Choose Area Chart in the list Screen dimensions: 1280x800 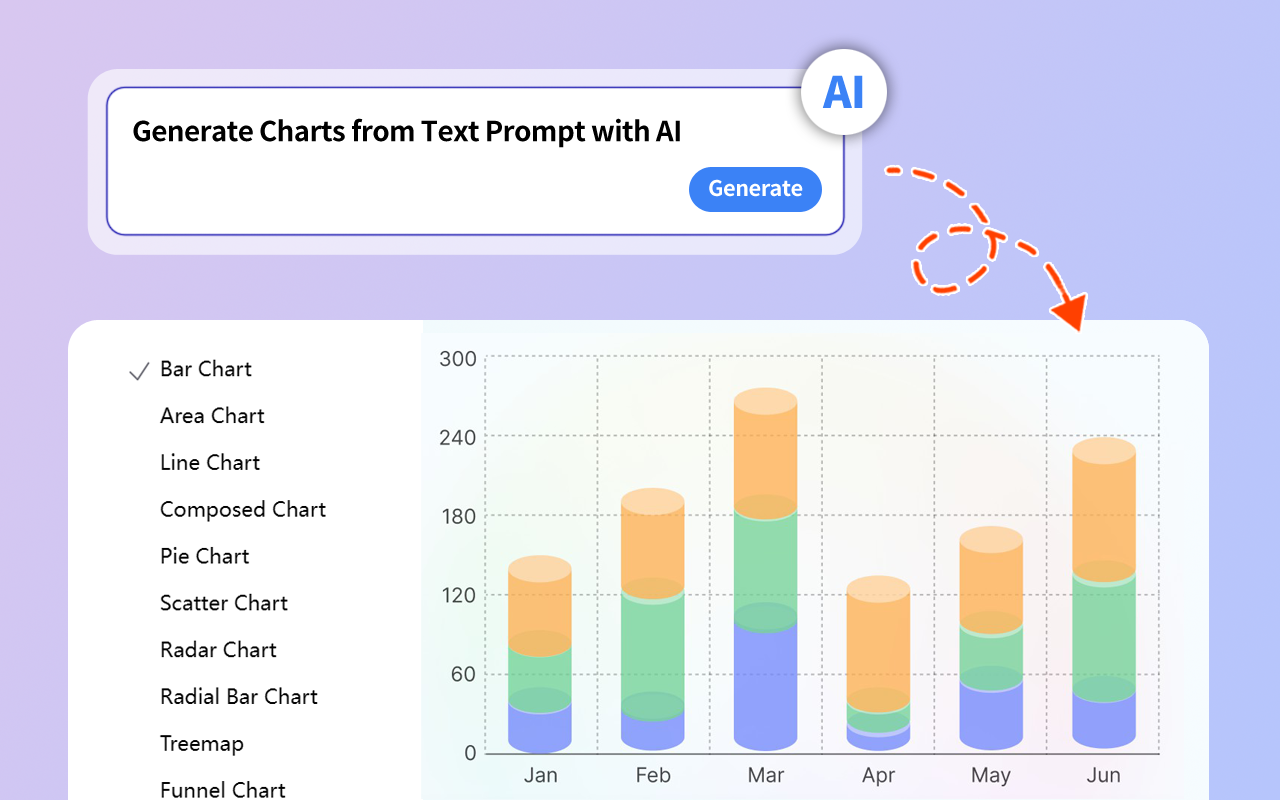[x=212, y=416]
